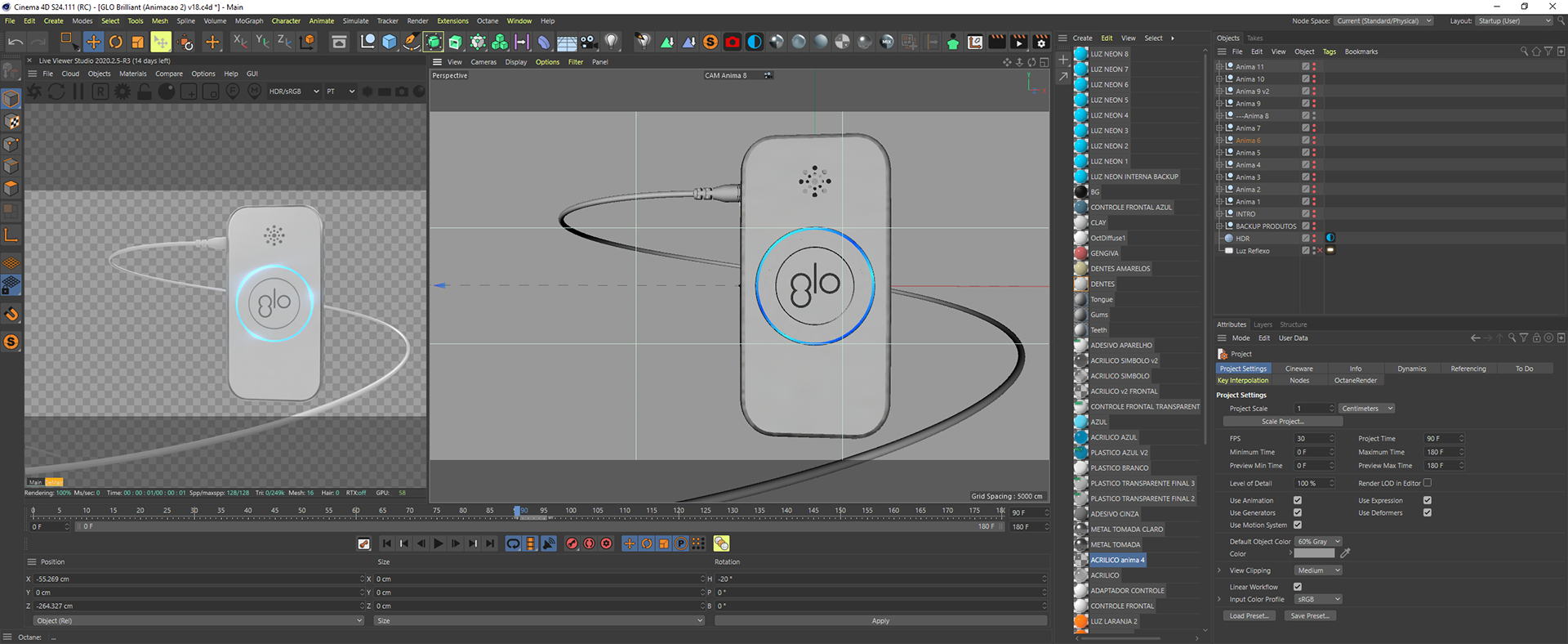Toggle the Live Viewer lock resolution padlock icon
This screenshot has width=1568, height=644.
coord(145,92)
